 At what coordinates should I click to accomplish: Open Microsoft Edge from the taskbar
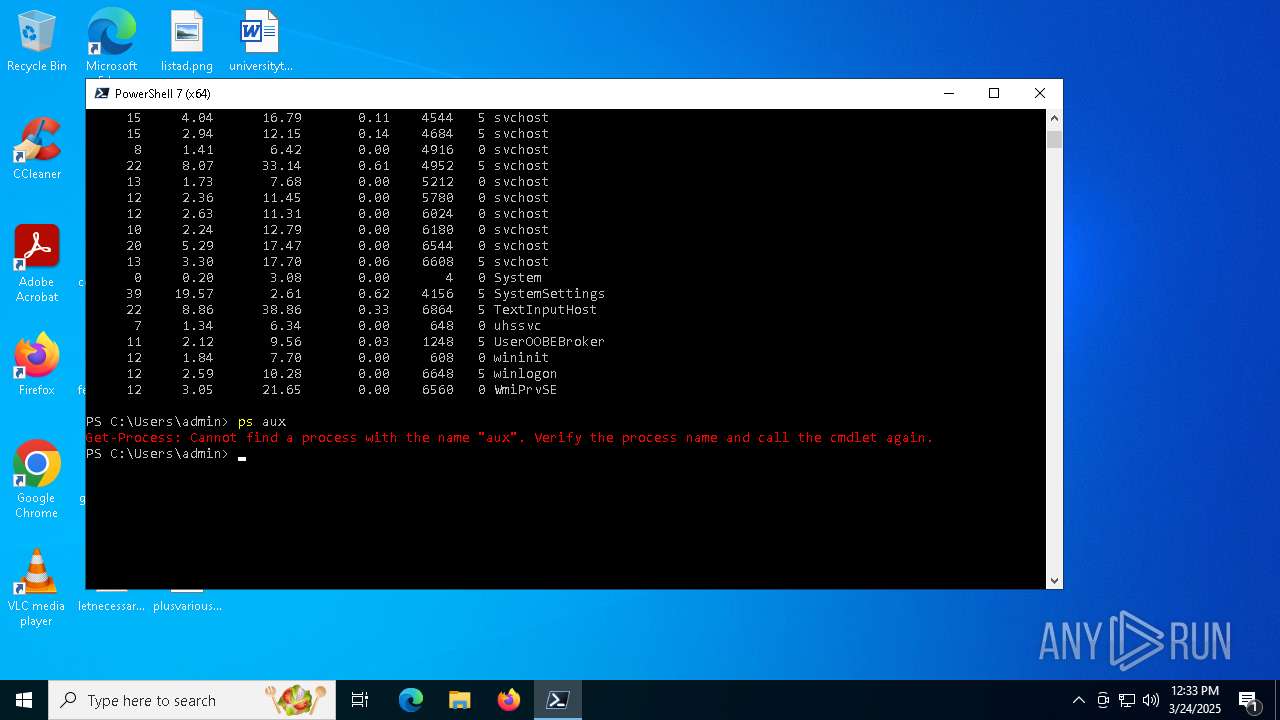tap(411, 700)
